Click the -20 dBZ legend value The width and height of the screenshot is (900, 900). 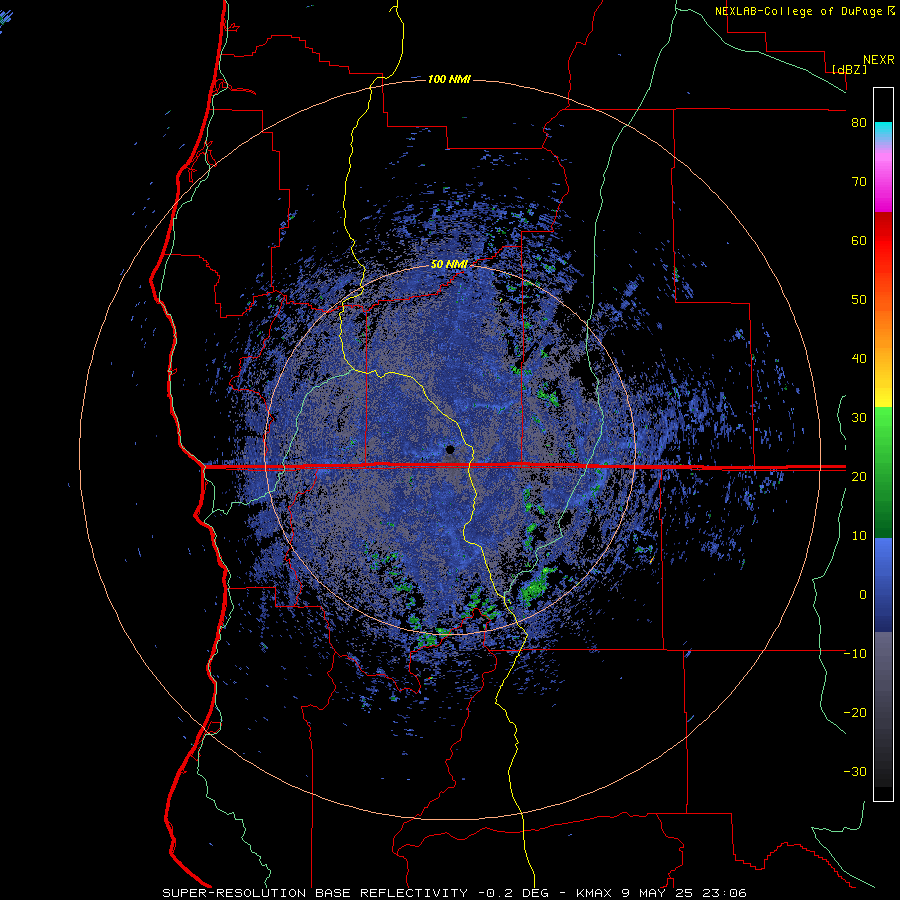855,712
